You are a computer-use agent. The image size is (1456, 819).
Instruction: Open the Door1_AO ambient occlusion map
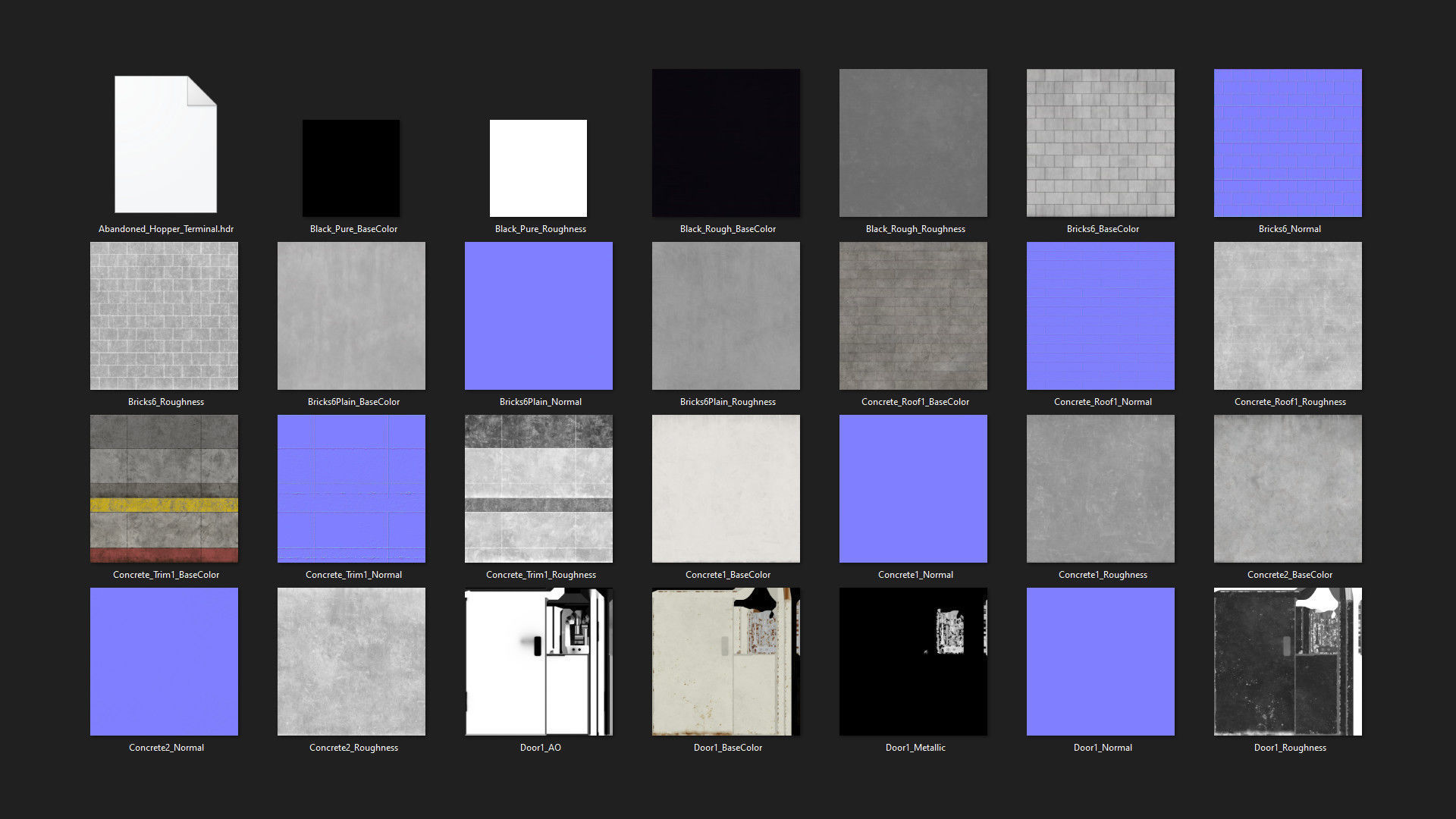coord(538,661)
